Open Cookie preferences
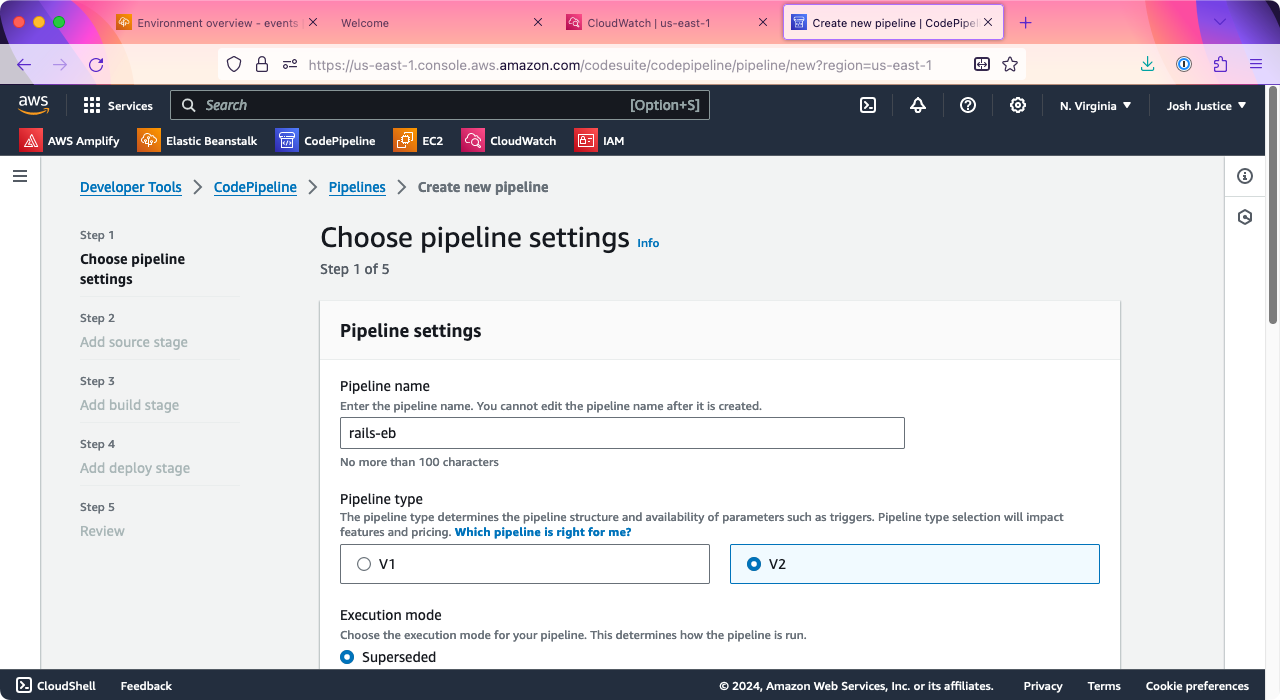 tap(1197, 686)
